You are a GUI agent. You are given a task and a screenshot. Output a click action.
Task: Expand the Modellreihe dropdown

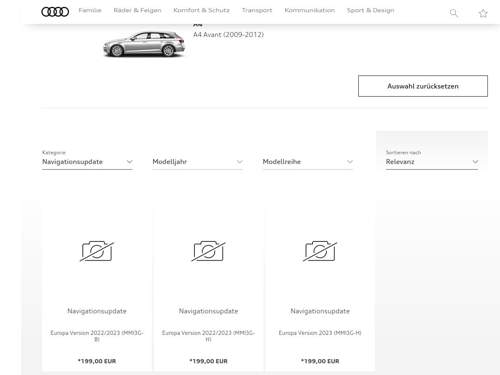point(308,162)
